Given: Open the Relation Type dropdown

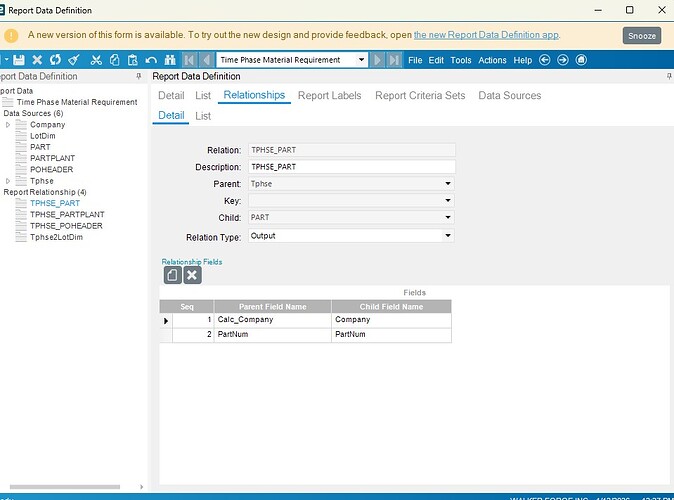Looking at the screenshot, I should click(448, 236).
